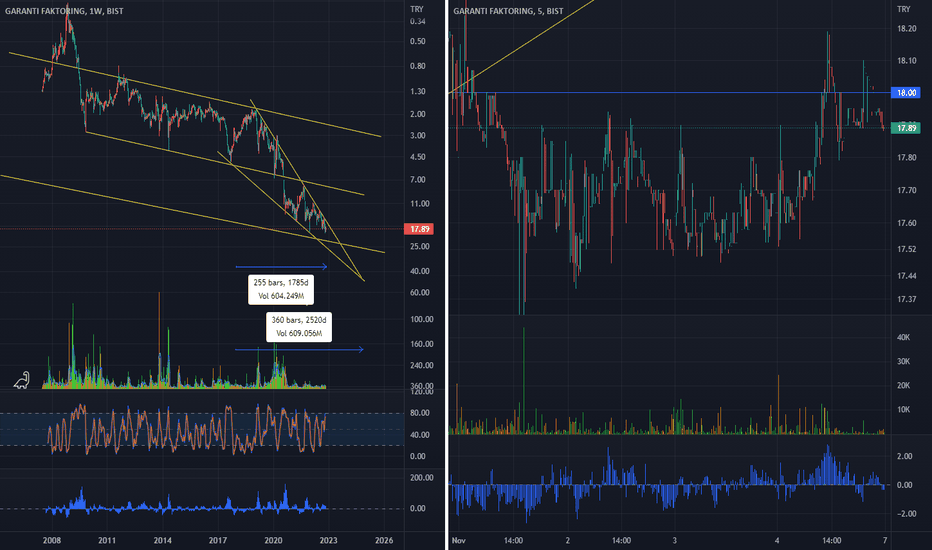Click 7.00 on the weekly price scale

point(418,180)
